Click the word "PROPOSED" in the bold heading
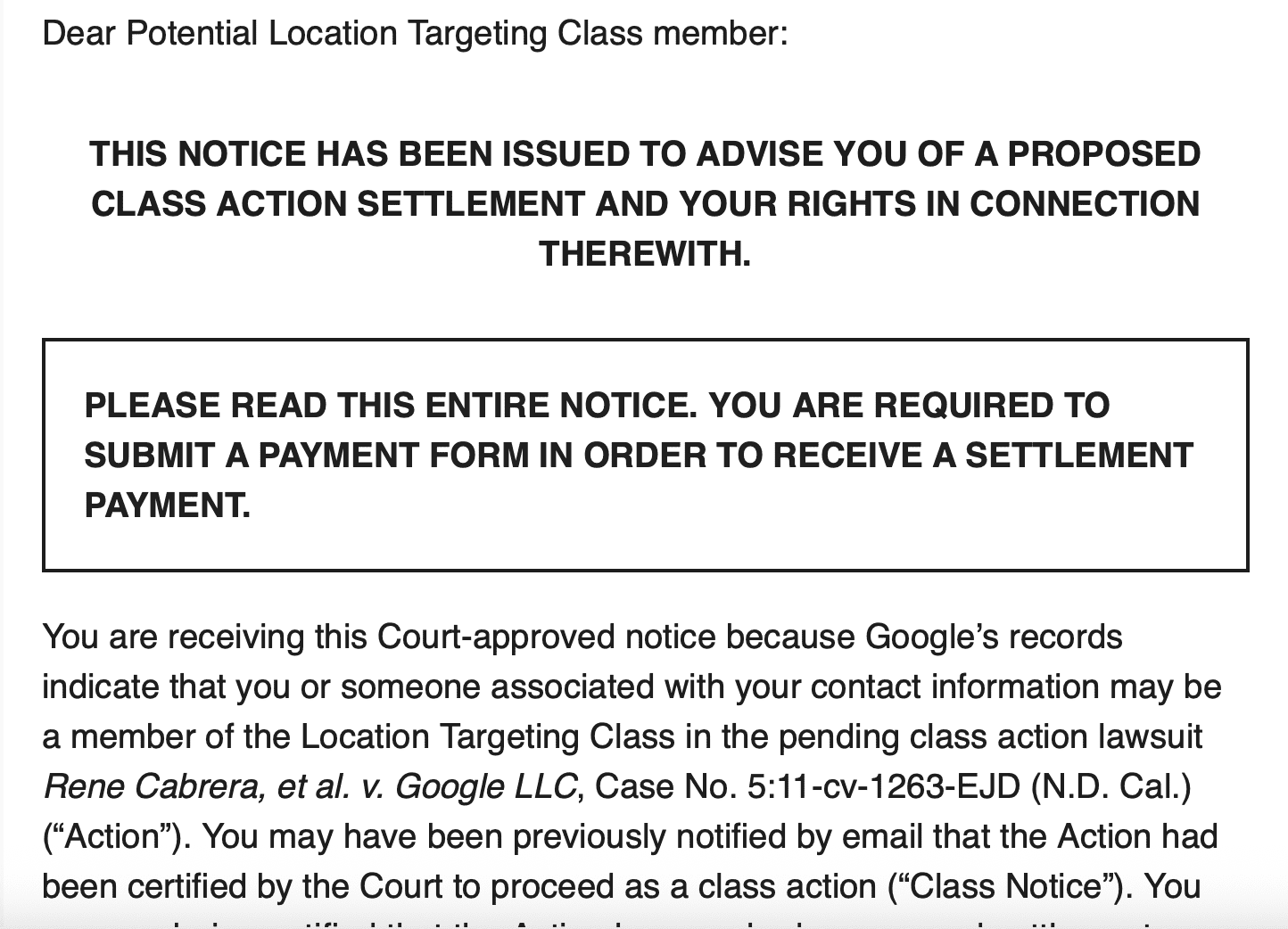This screenshot has width=1288, height=929. 1103,154
